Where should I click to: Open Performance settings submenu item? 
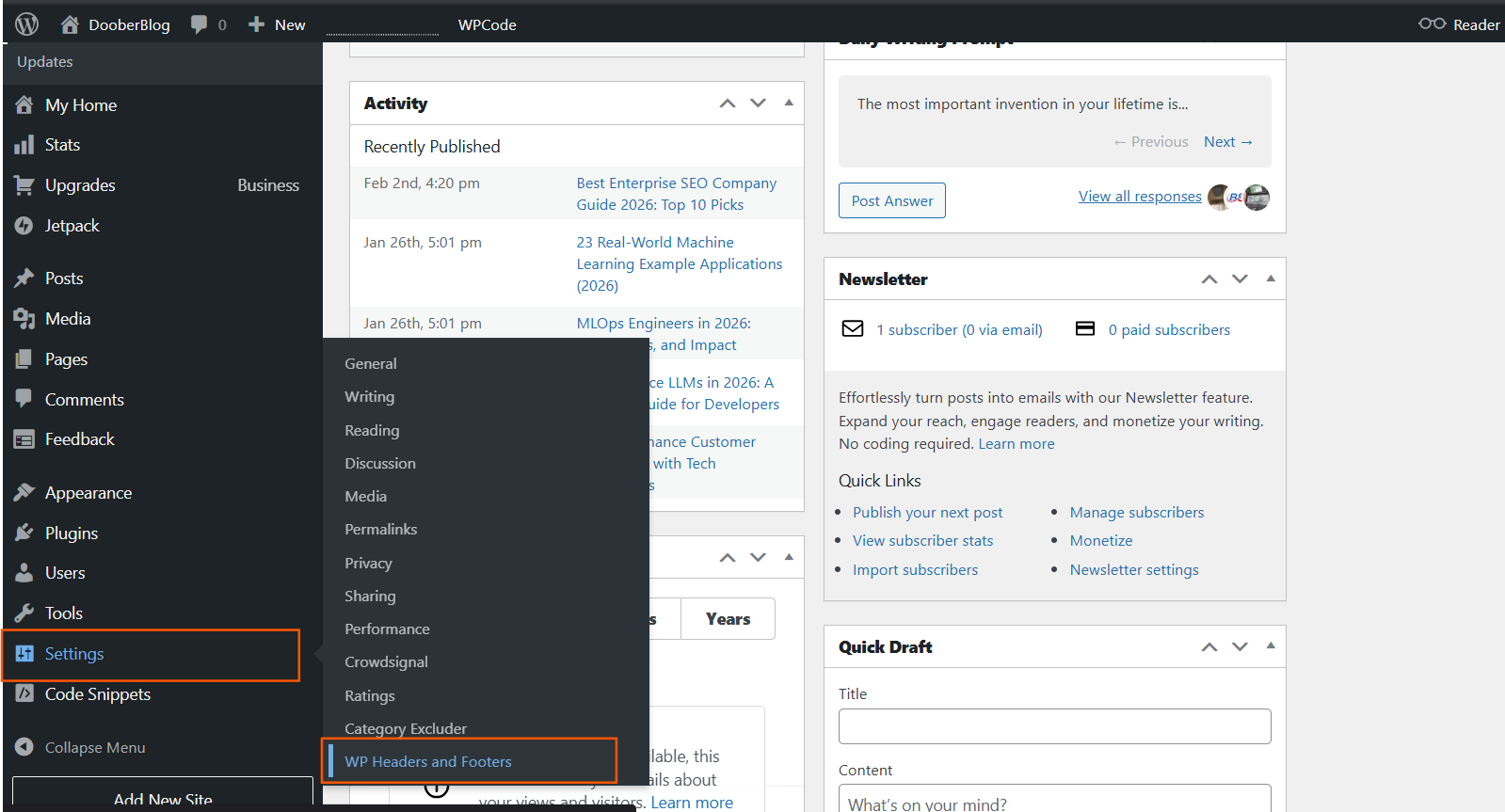387,629
